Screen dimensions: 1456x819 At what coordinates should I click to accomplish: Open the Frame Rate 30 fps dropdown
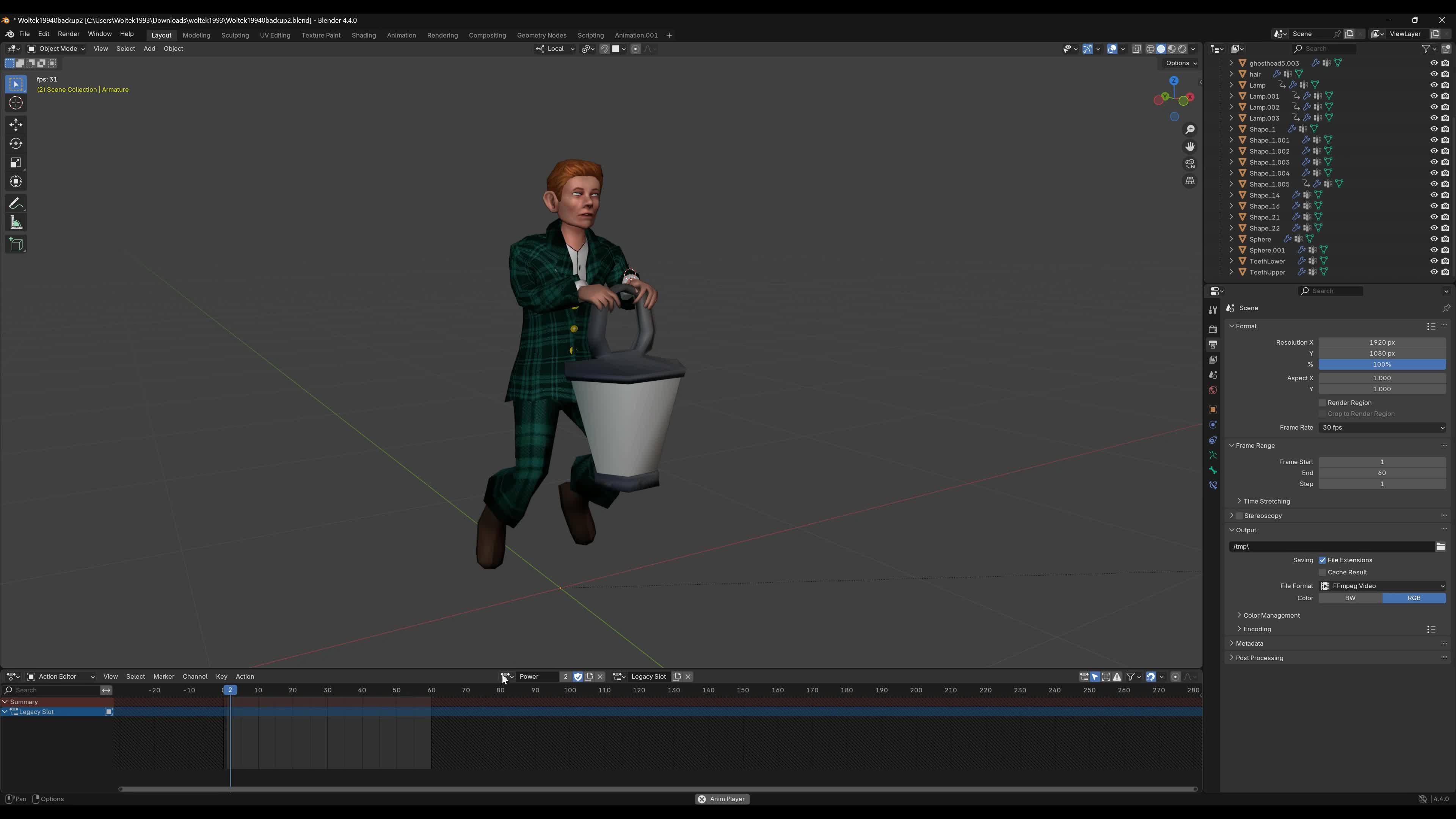point(1381,428)
